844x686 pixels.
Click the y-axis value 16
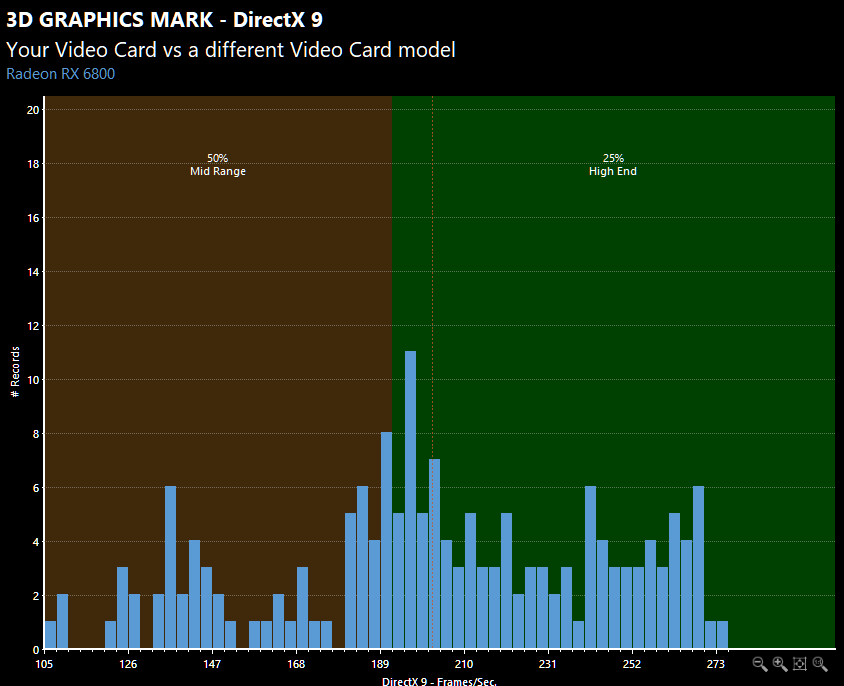pos(33,218)
